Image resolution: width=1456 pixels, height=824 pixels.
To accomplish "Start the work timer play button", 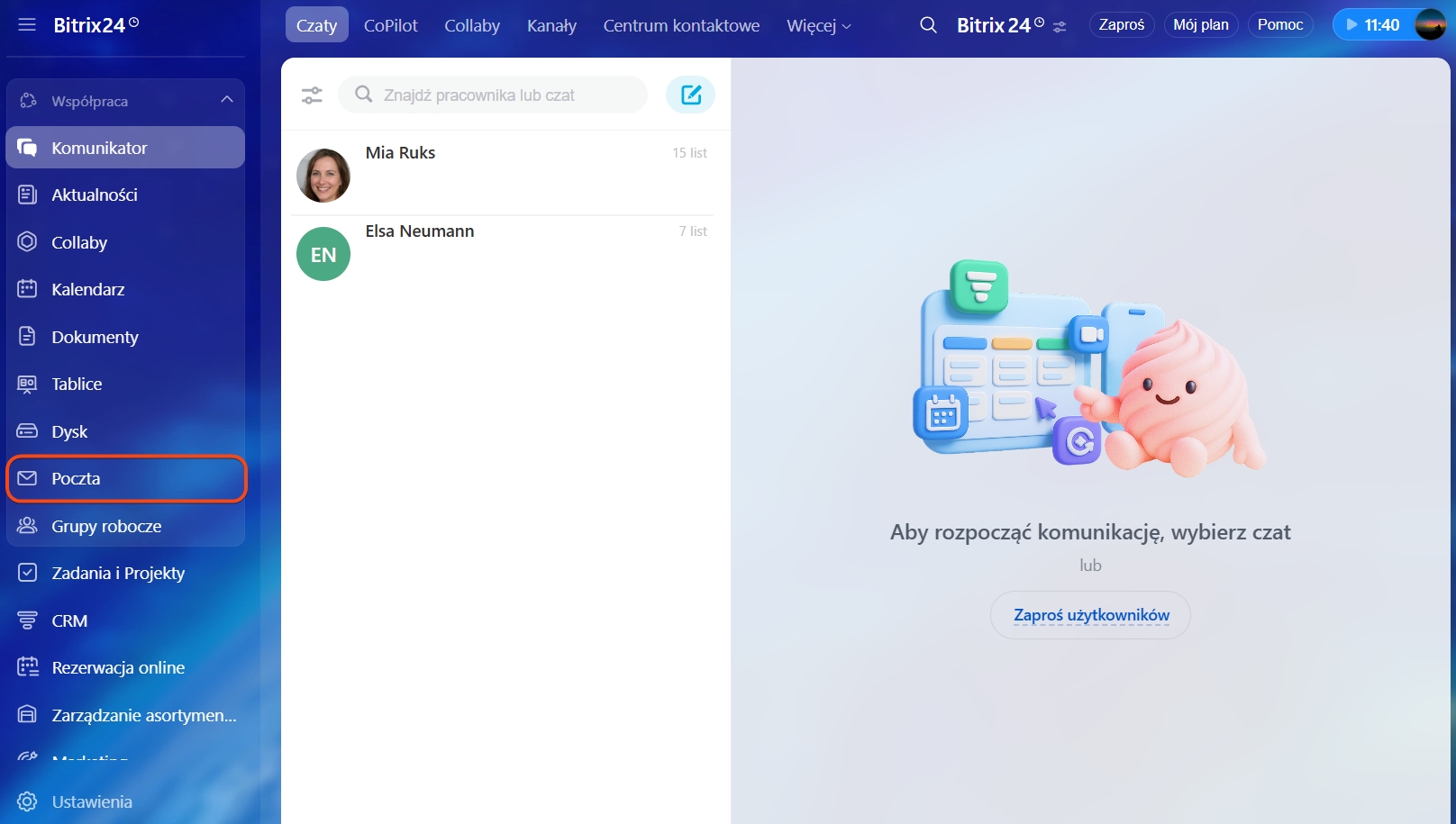I will coord(1351,25).
